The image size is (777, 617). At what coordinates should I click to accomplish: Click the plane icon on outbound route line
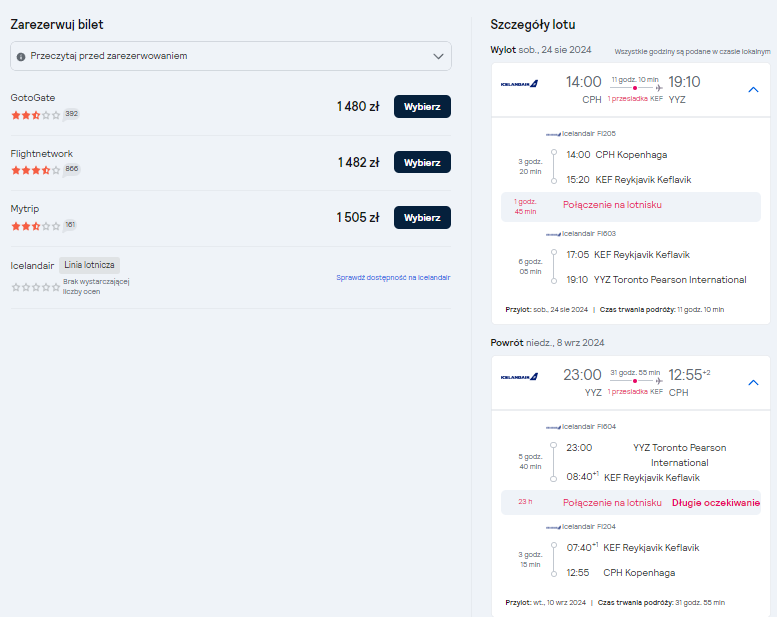(x=659, y=88)
